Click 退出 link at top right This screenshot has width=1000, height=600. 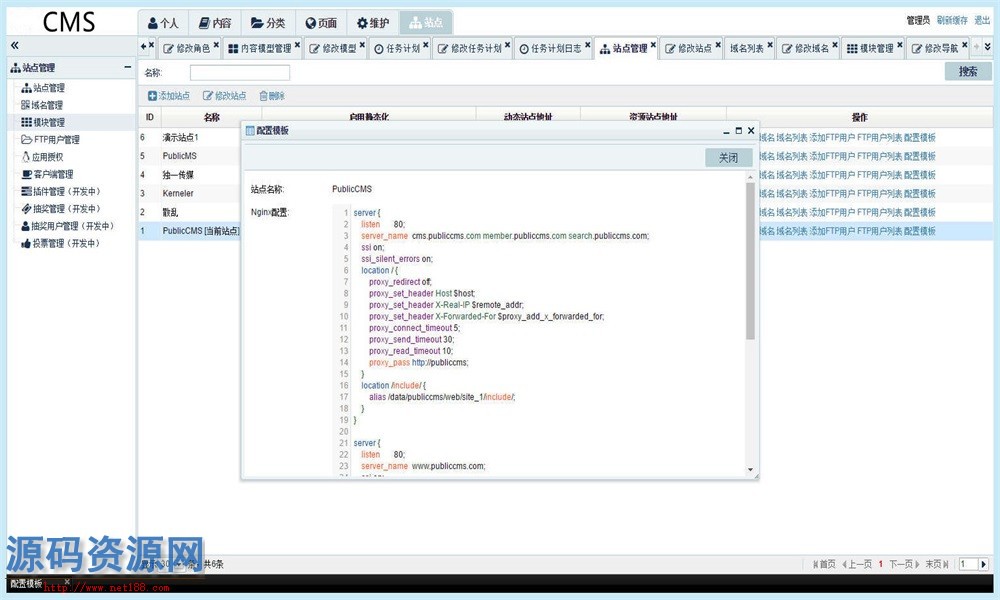982,20
